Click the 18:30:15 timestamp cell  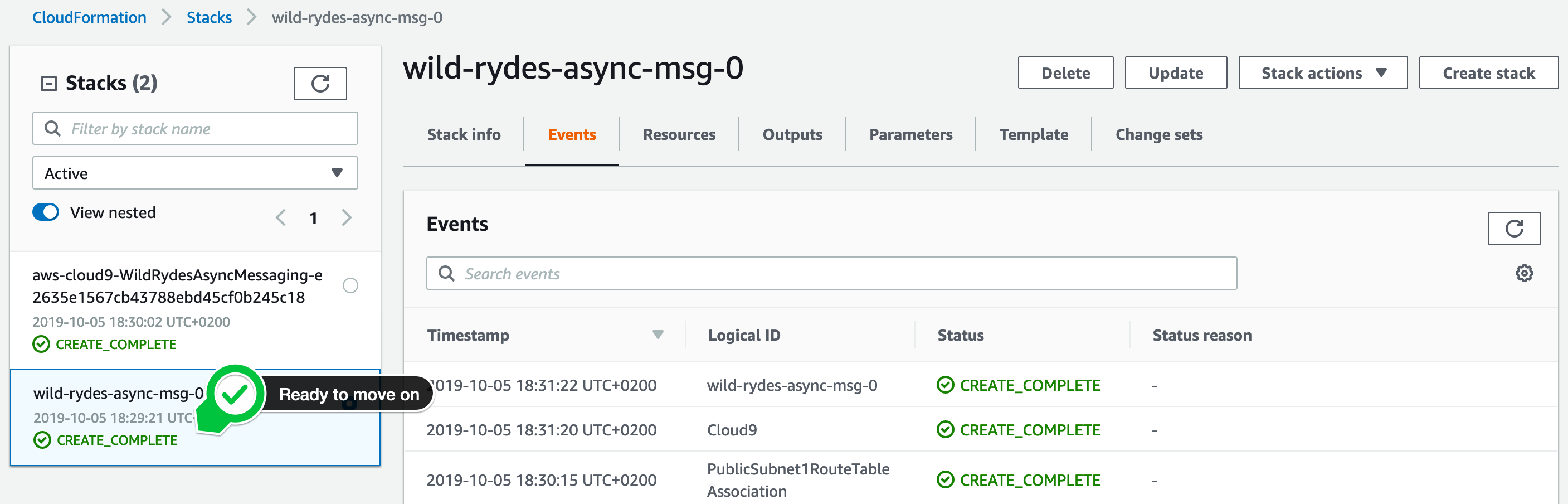pyautogui.click(x=541, y=479)
